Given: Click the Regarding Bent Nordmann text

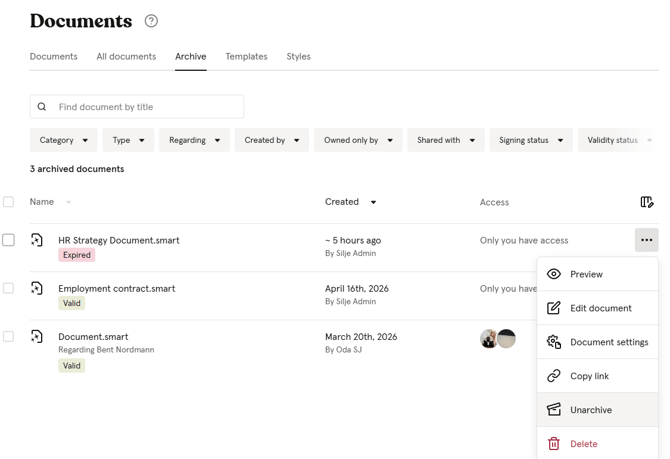Looking at the screenshot, I should (x=106, y=350).
